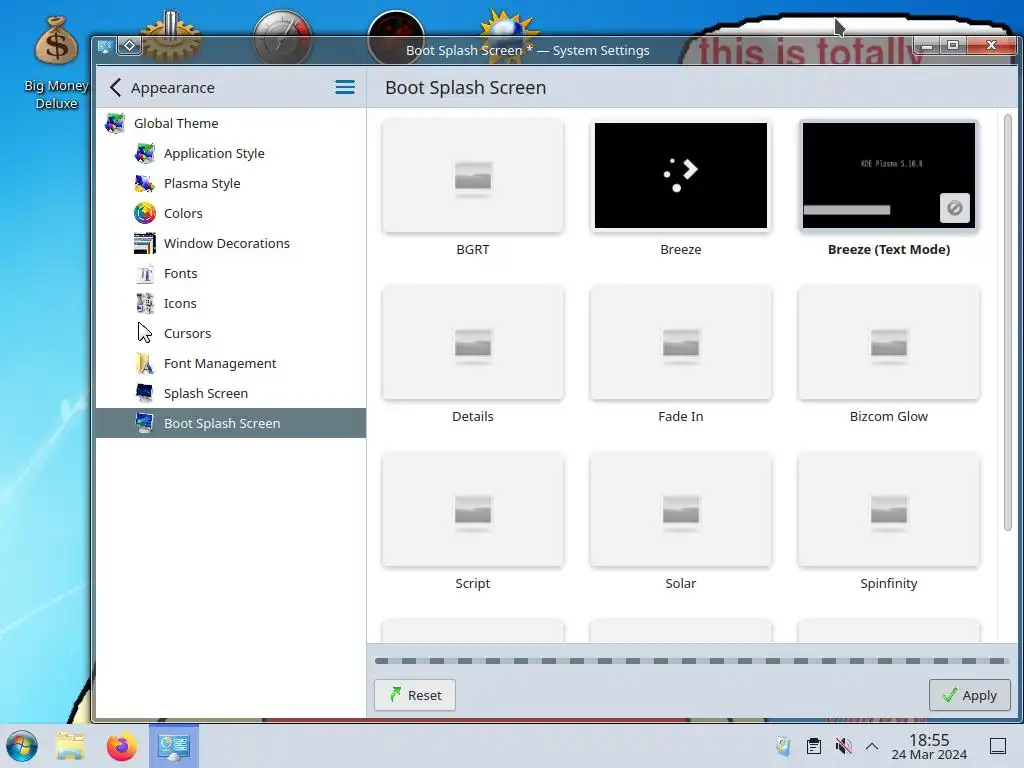This screenshot has height=768, width=1024.
Task: Expand hidden system tray icons arrow
Action: (872, 746)
